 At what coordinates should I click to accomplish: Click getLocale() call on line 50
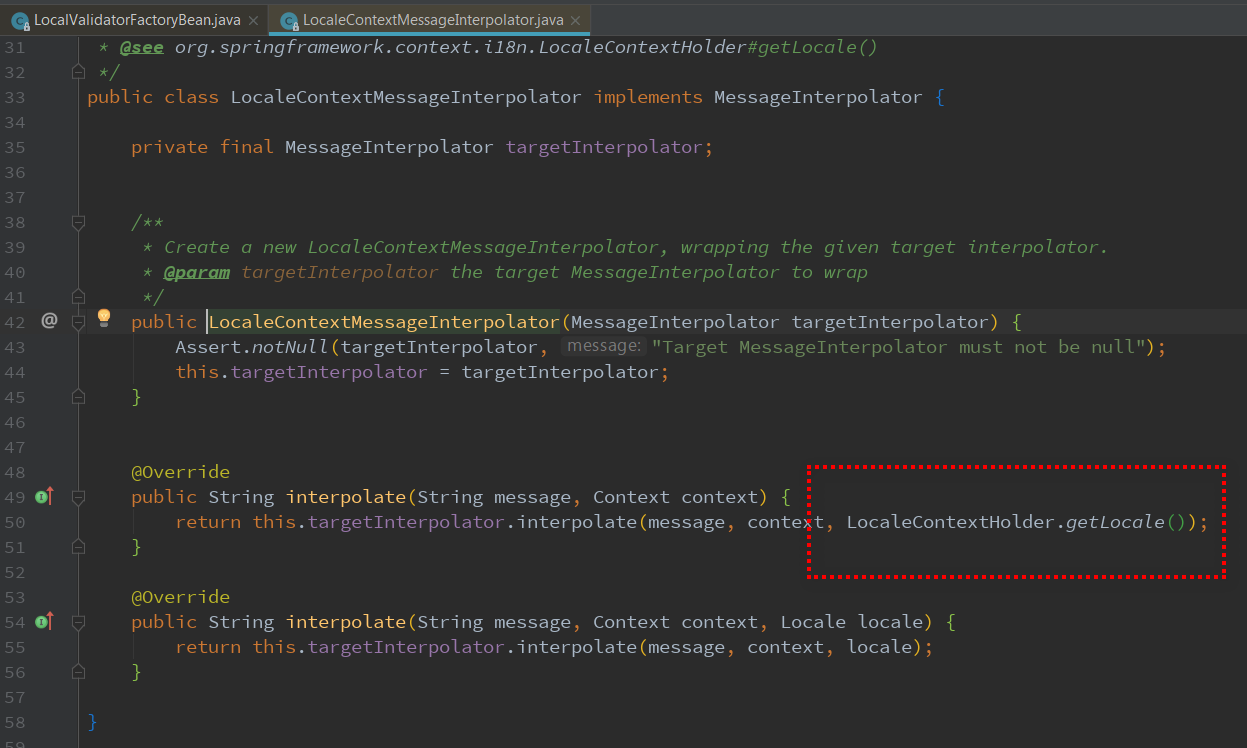pos(1125,522)
